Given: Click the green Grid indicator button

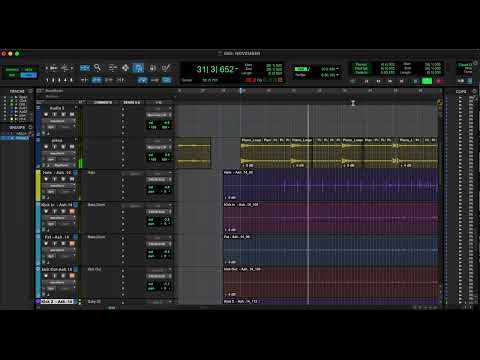Looking at the screenshot, I should tap(301, 69).
